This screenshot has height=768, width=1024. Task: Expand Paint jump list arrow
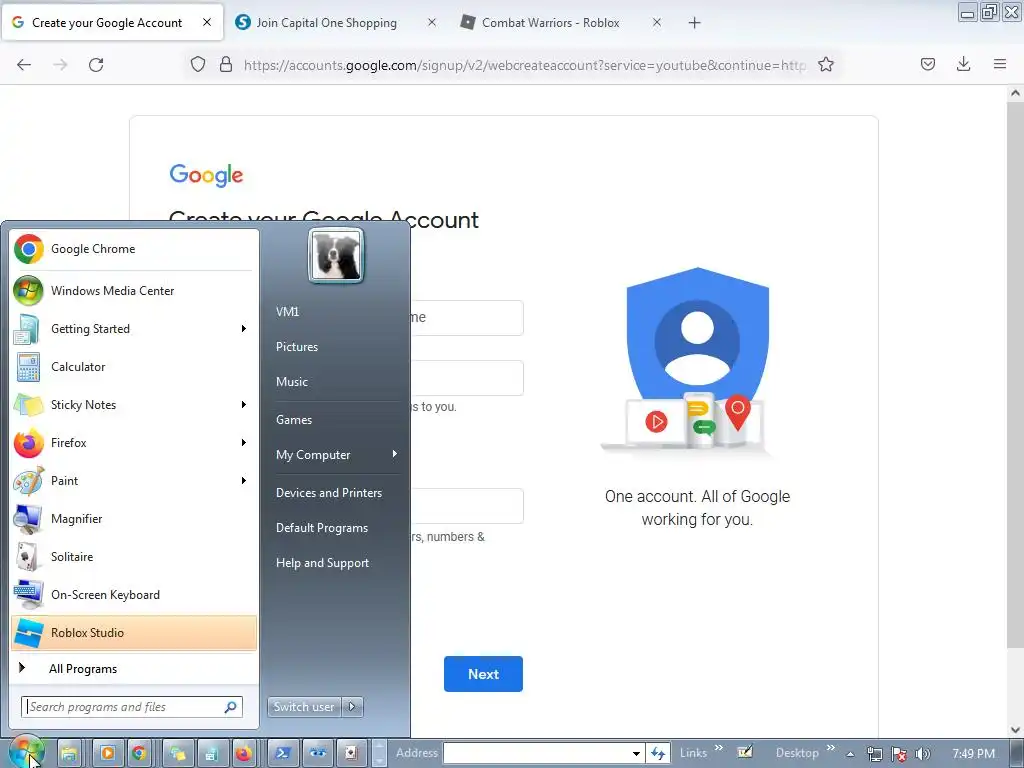(244, 480)
